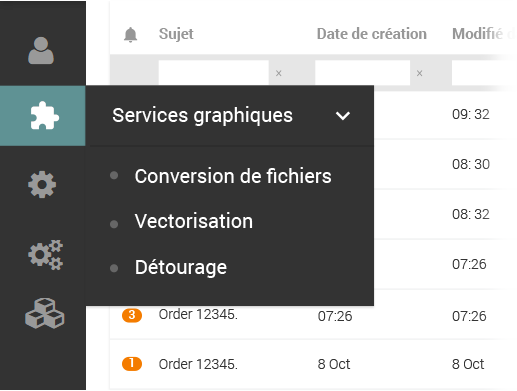517x391 pixels.
Task: Focus the Date de création filter field
Action: [x=363, y=73]
